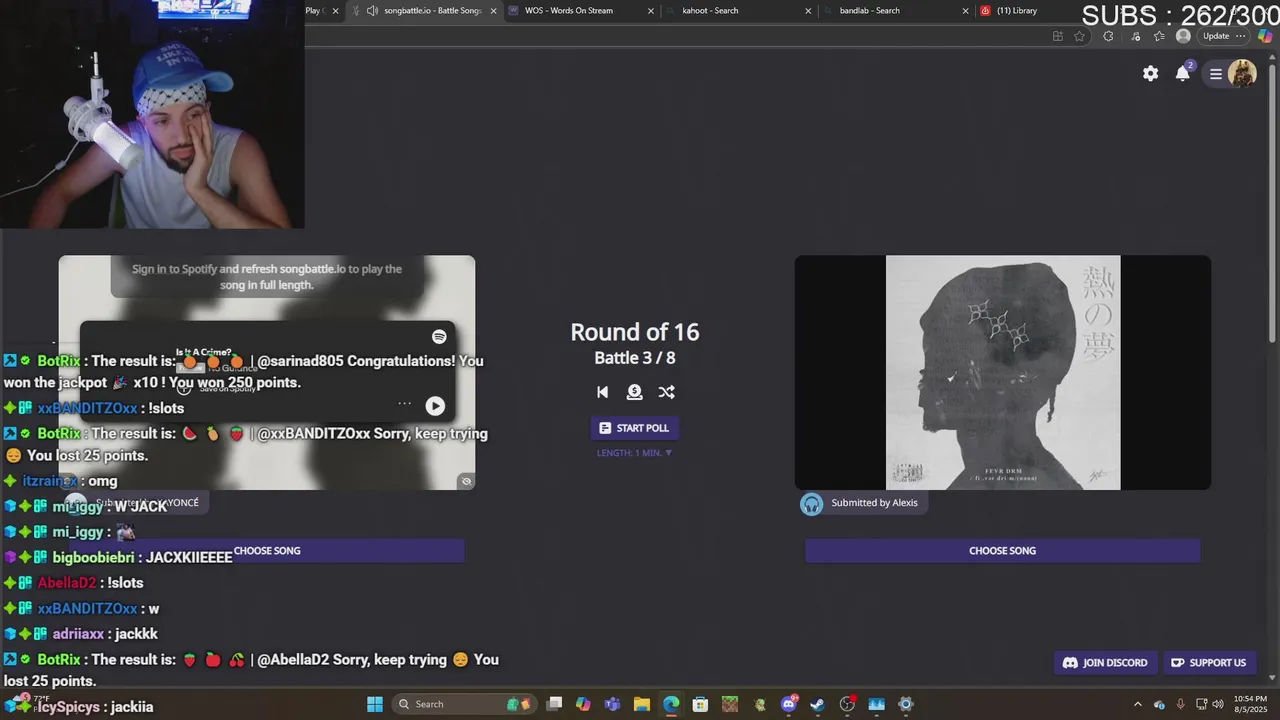Click the Edge Update button
The width and height of the screenshot is (1280, 720).
(1216, 36)
